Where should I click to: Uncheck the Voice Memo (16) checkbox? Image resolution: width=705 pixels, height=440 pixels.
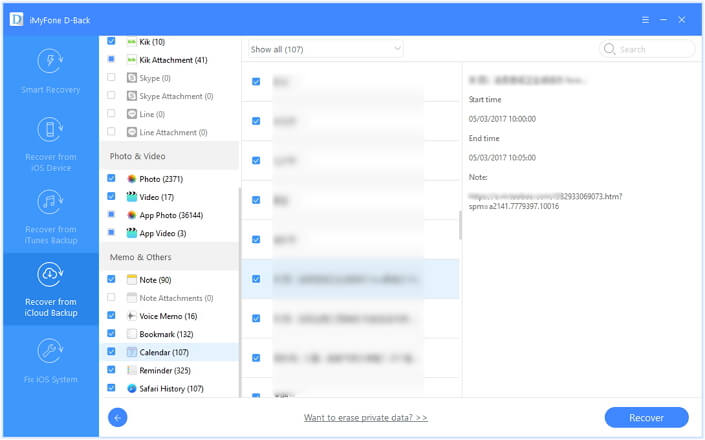pos(111,315)
